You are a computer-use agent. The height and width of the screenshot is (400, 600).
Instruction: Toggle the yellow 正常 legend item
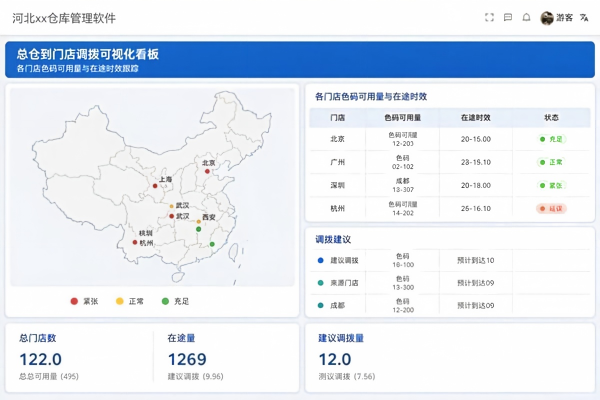click(x=130, y=301)
